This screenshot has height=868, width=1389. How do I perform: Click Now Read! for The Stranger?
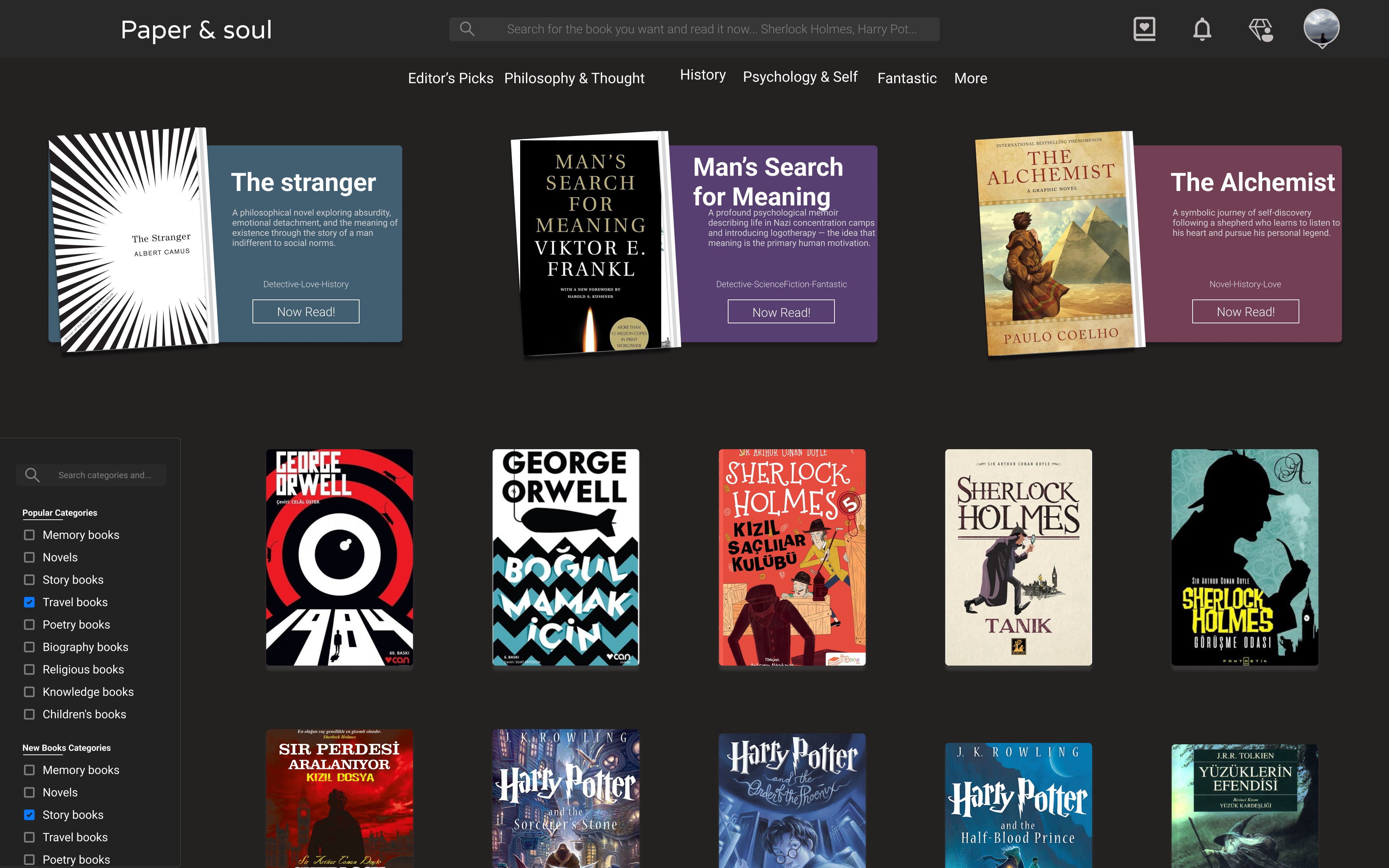306,312
